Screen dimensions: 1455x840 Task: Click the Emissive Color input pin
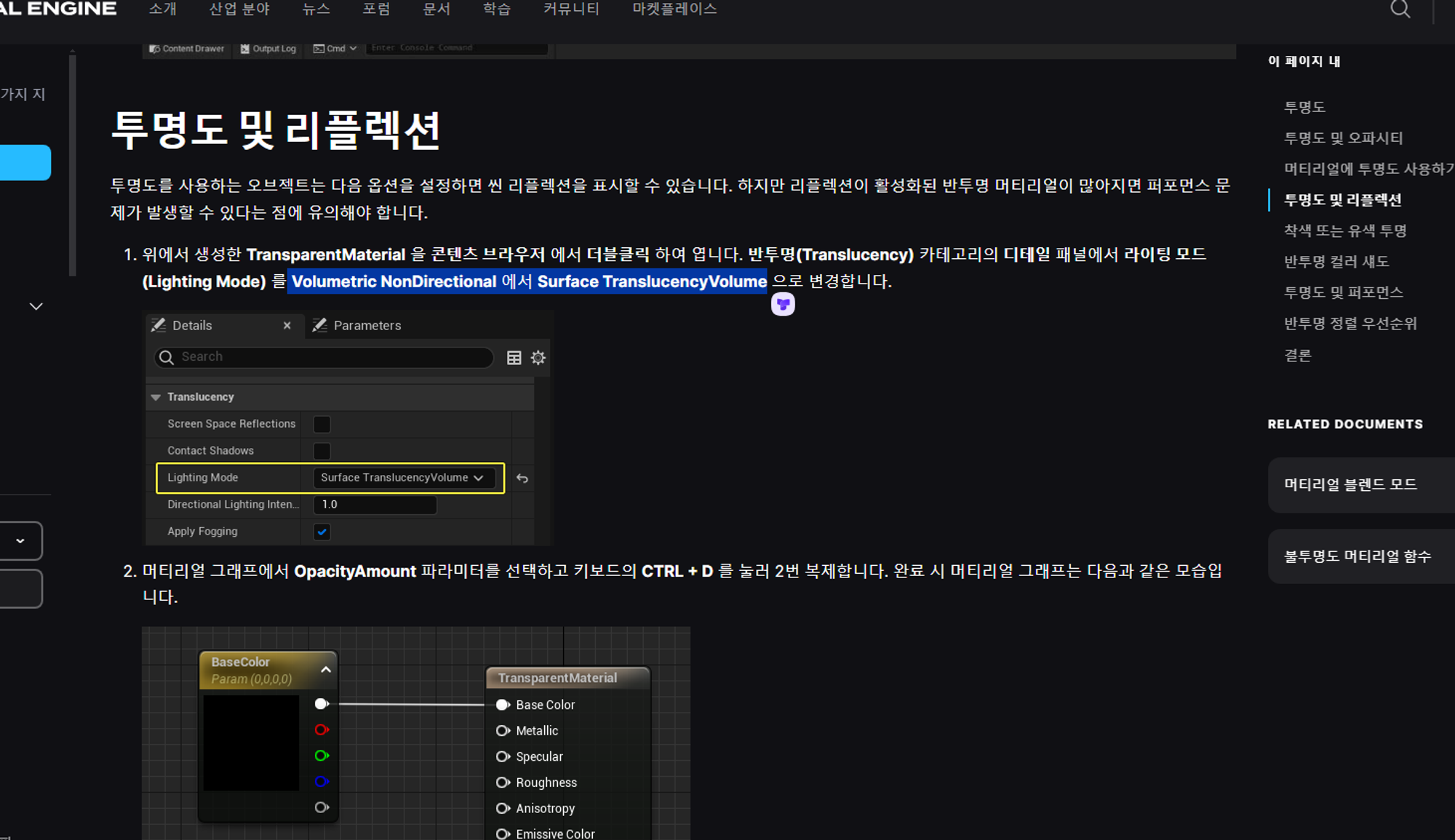503,833
